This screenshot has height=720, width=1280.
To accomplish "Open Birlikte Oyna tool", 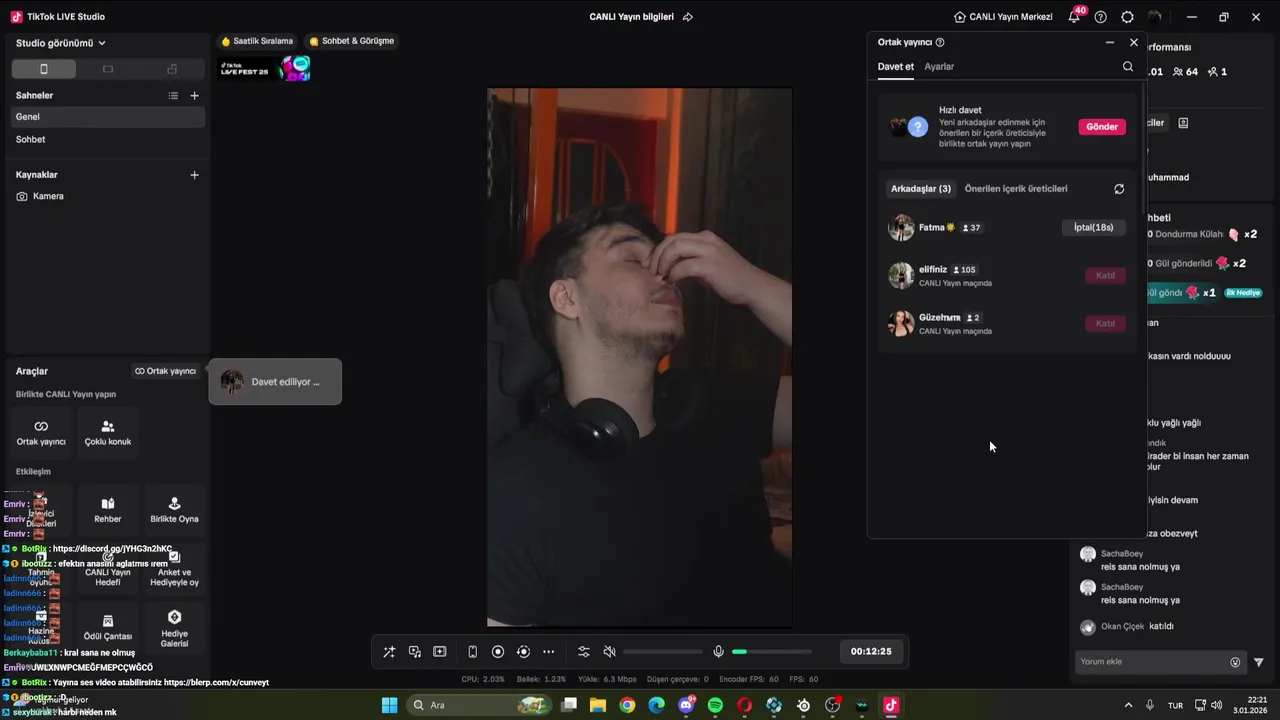I will (x=174, y=510).
